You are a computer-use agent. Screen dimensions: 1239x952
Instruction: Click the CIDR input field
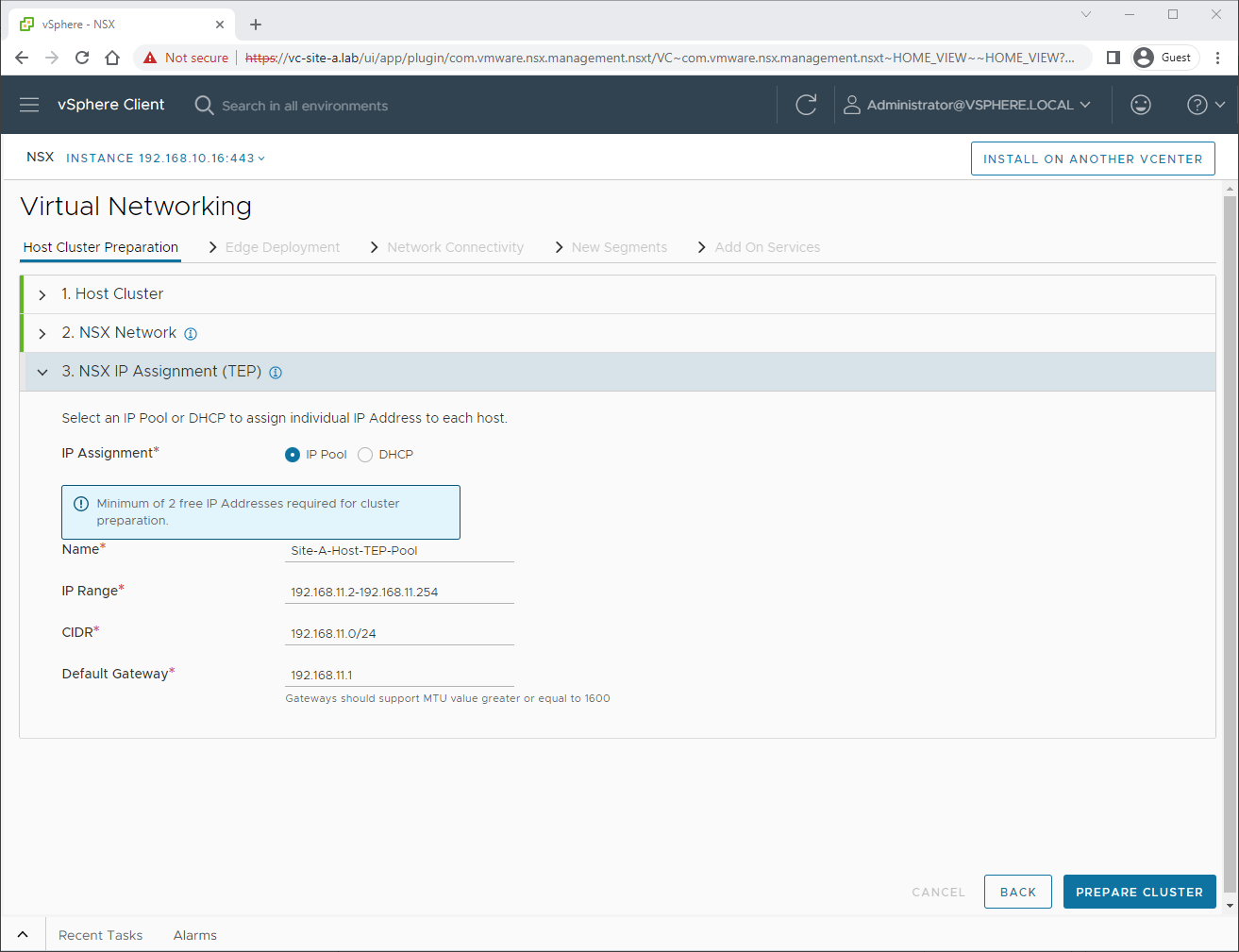(x=399, y=634)
